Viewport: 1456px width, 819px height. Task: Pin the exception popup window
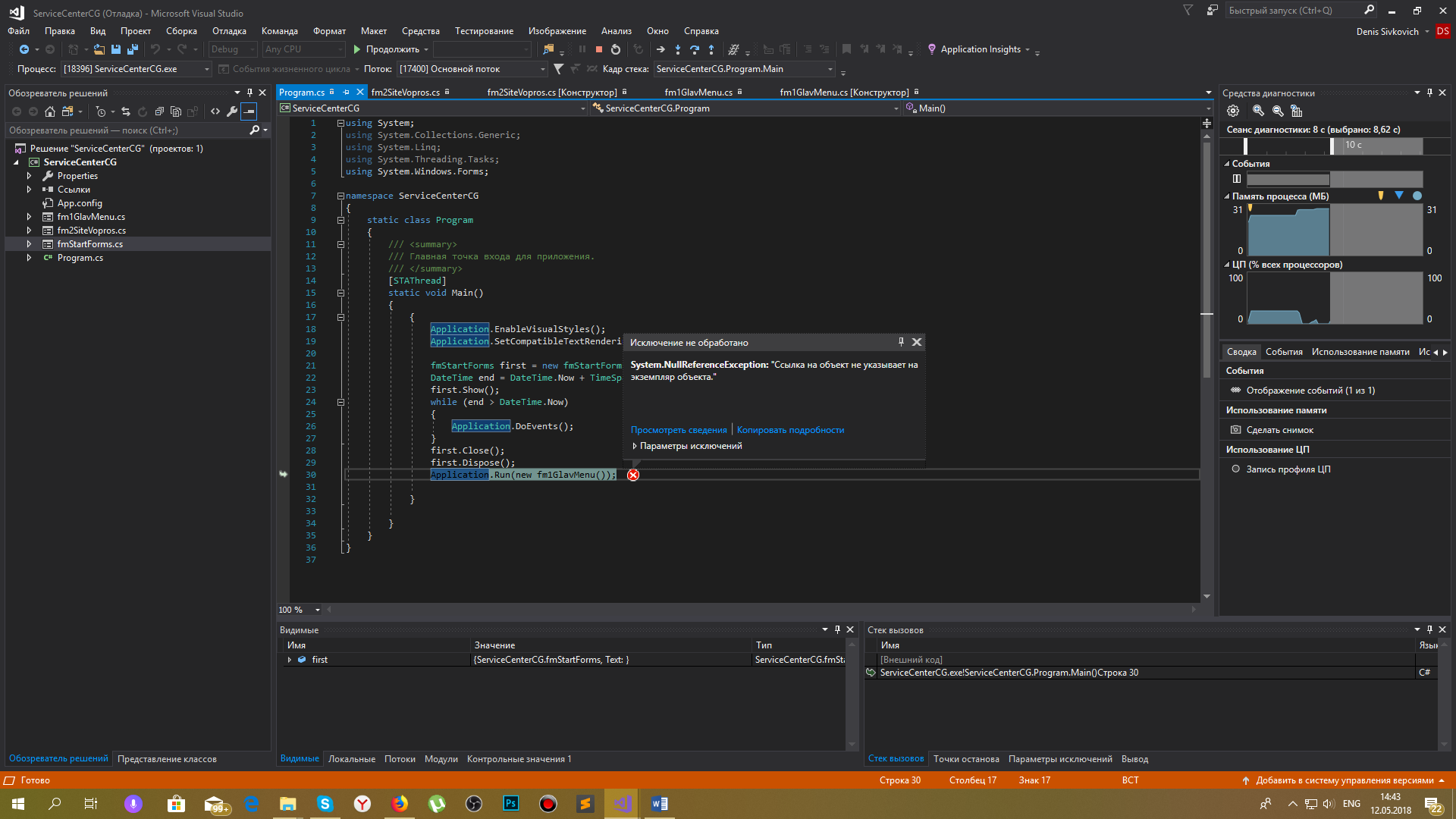pos(901,342)
